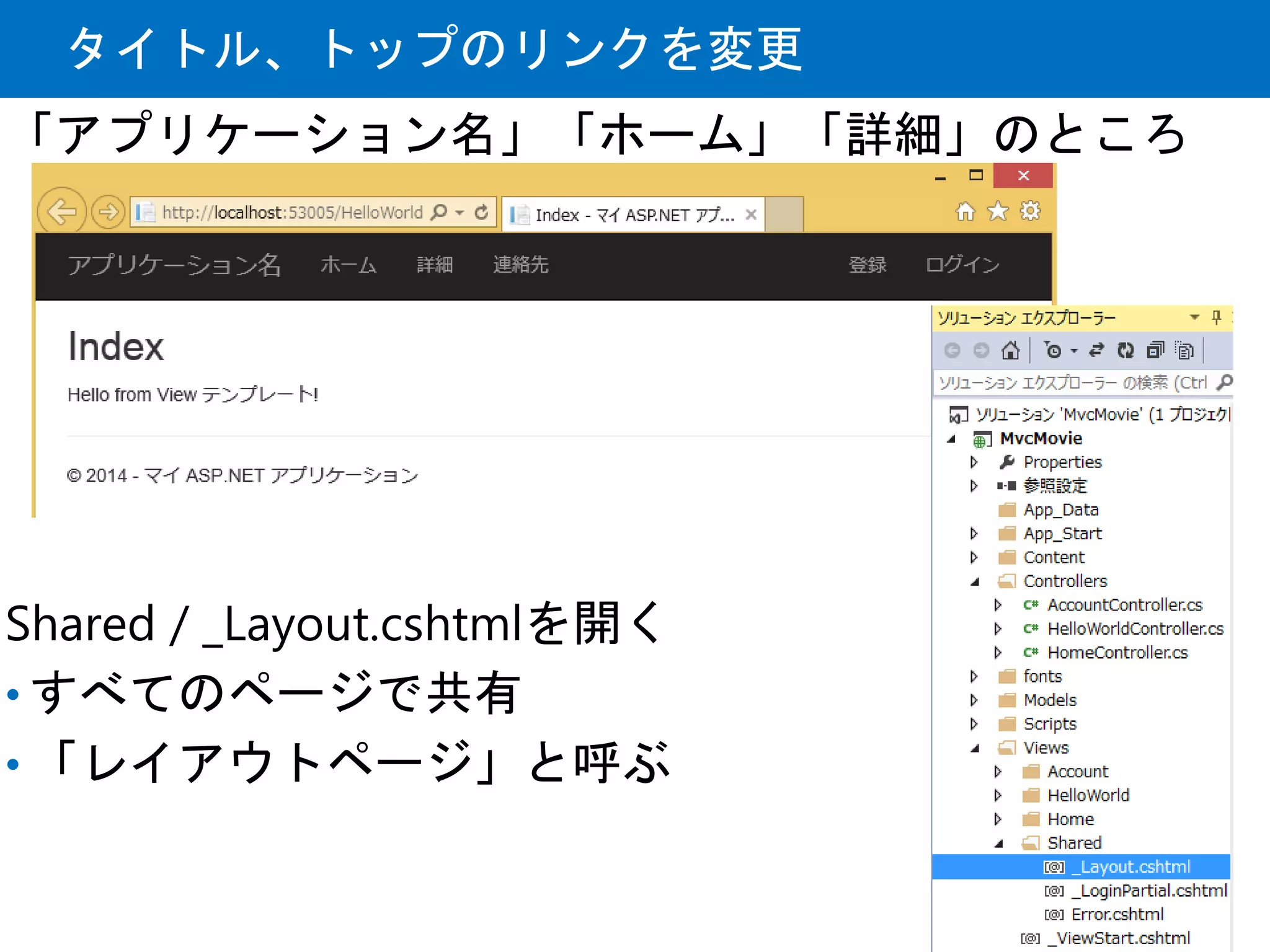Expand the HomeController.cs node
This screenshot has width=1270, height=952.
coord(997,653)
